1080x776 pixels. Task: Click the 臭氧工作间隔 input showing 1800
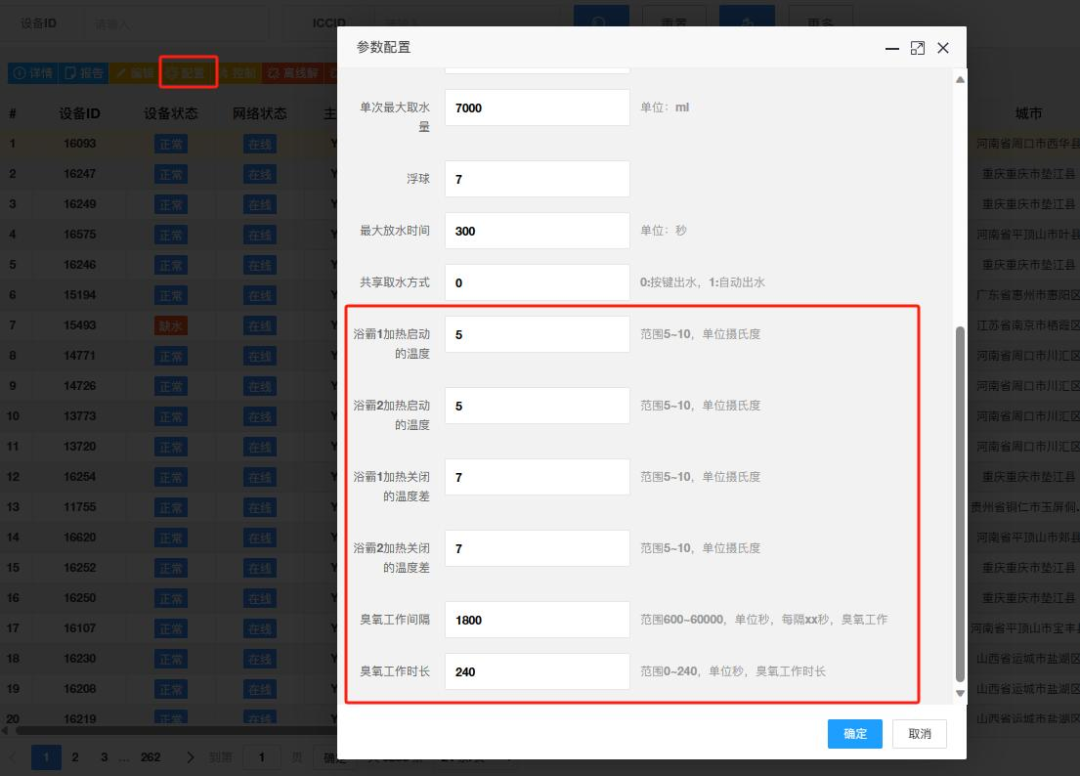click(x=537, y=620)
